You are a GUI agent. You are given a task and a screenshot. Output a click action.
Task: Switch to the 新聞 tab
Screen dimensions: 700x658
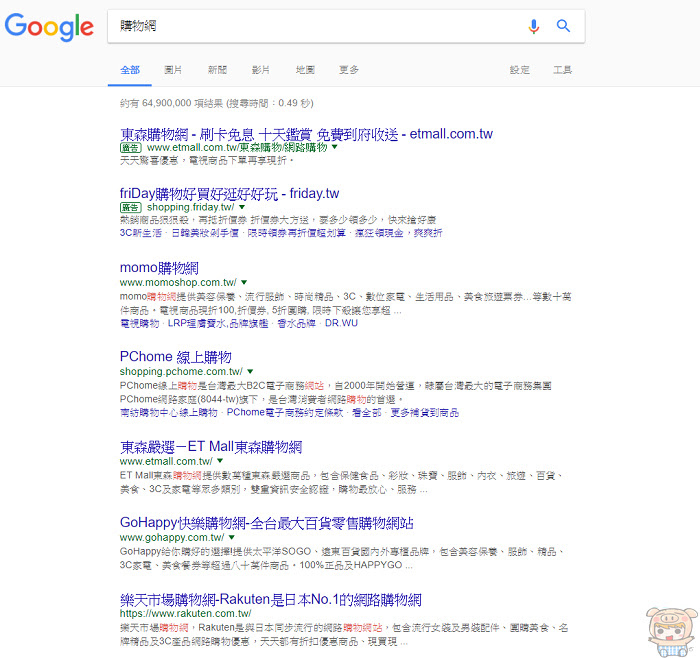pyautogui.click(x=217, y=70)
